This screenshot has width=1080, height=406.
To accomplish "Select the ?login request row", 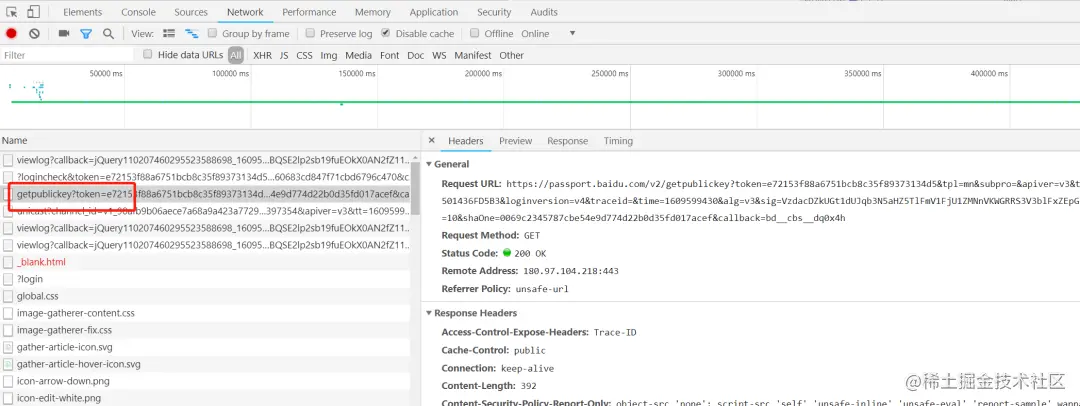I will pyautogui.click(x=205, y=279).
